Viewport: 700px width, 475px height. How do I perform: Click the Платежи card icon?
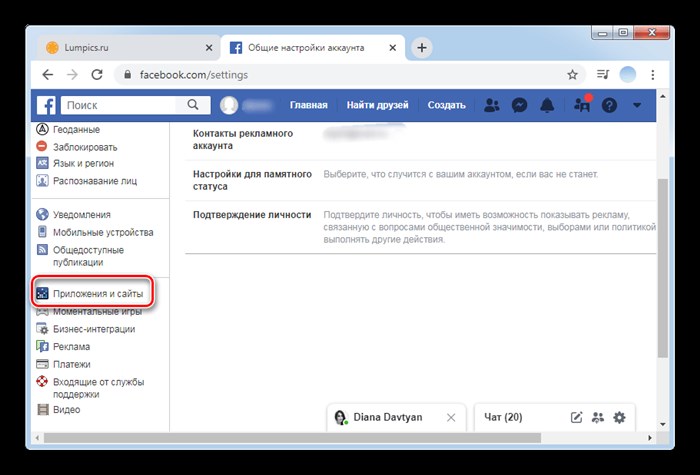pyautogui.click(x=42, y=364)
